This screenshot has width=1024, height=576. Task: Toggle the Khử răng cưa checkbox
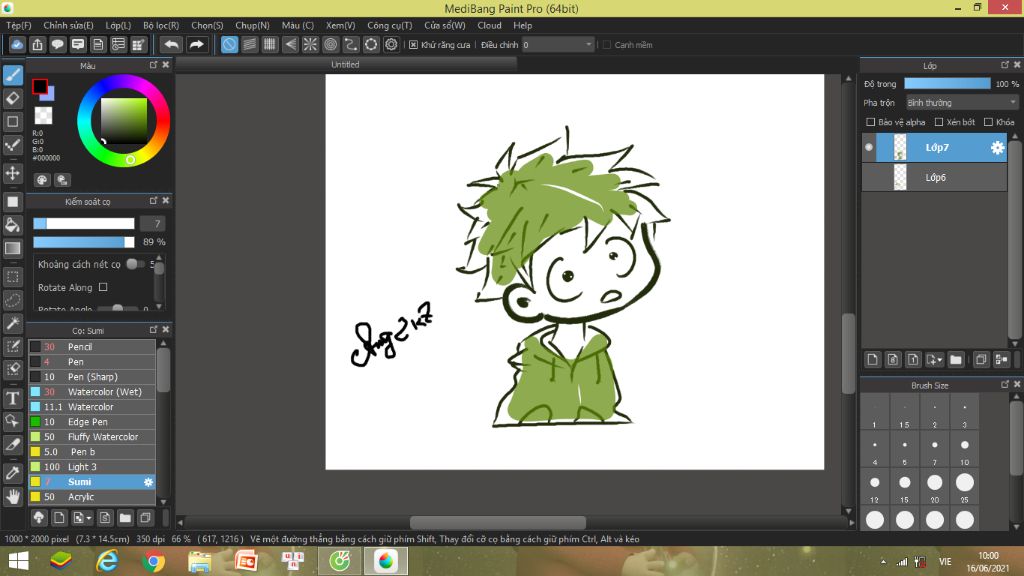coord(413,44)
